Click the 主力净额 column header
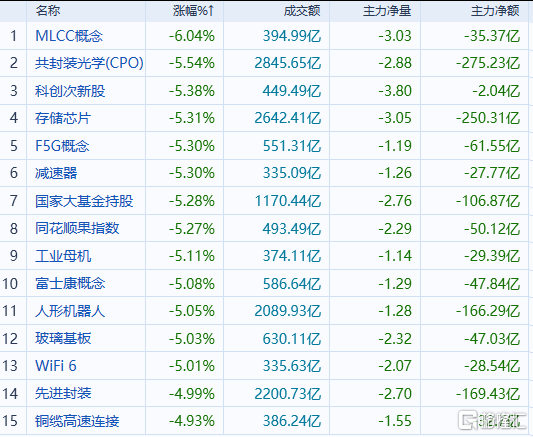The image size is (533, 437). [495, 11]
